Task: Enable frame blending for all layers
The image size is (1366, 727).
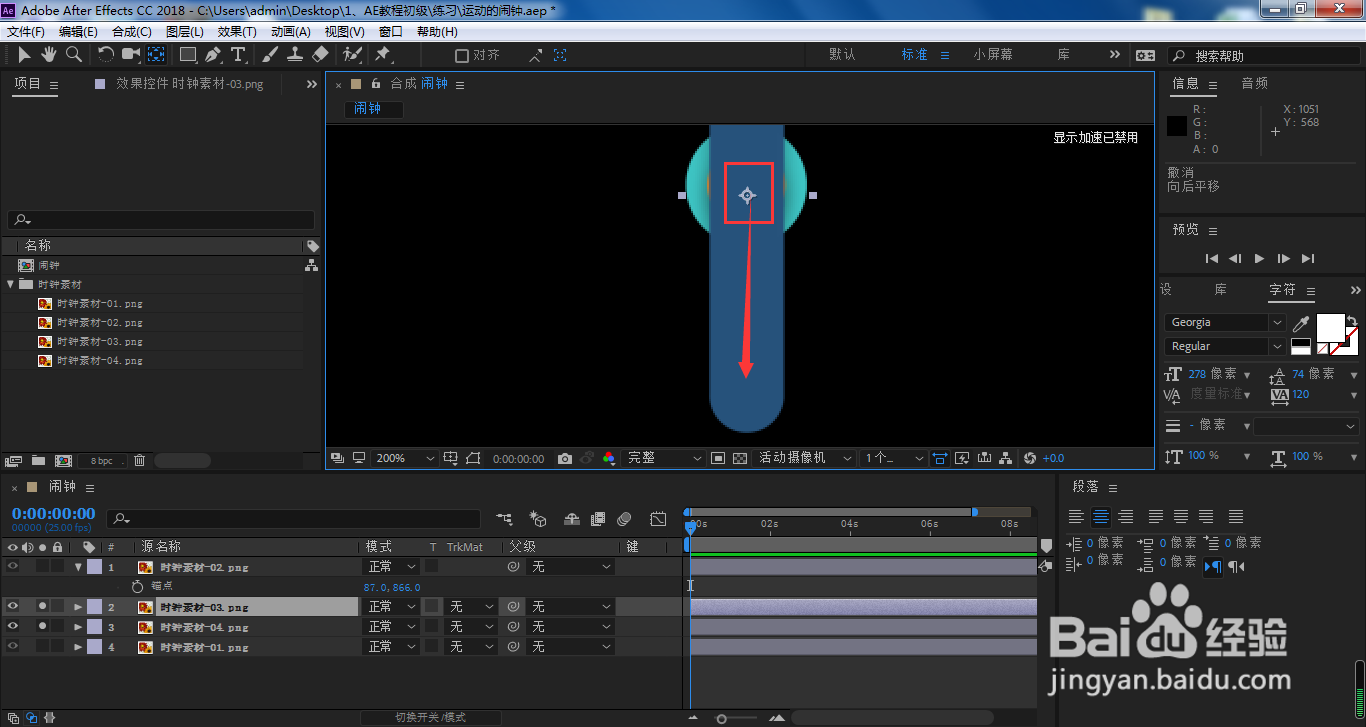Action: click(x=598, y=519)
